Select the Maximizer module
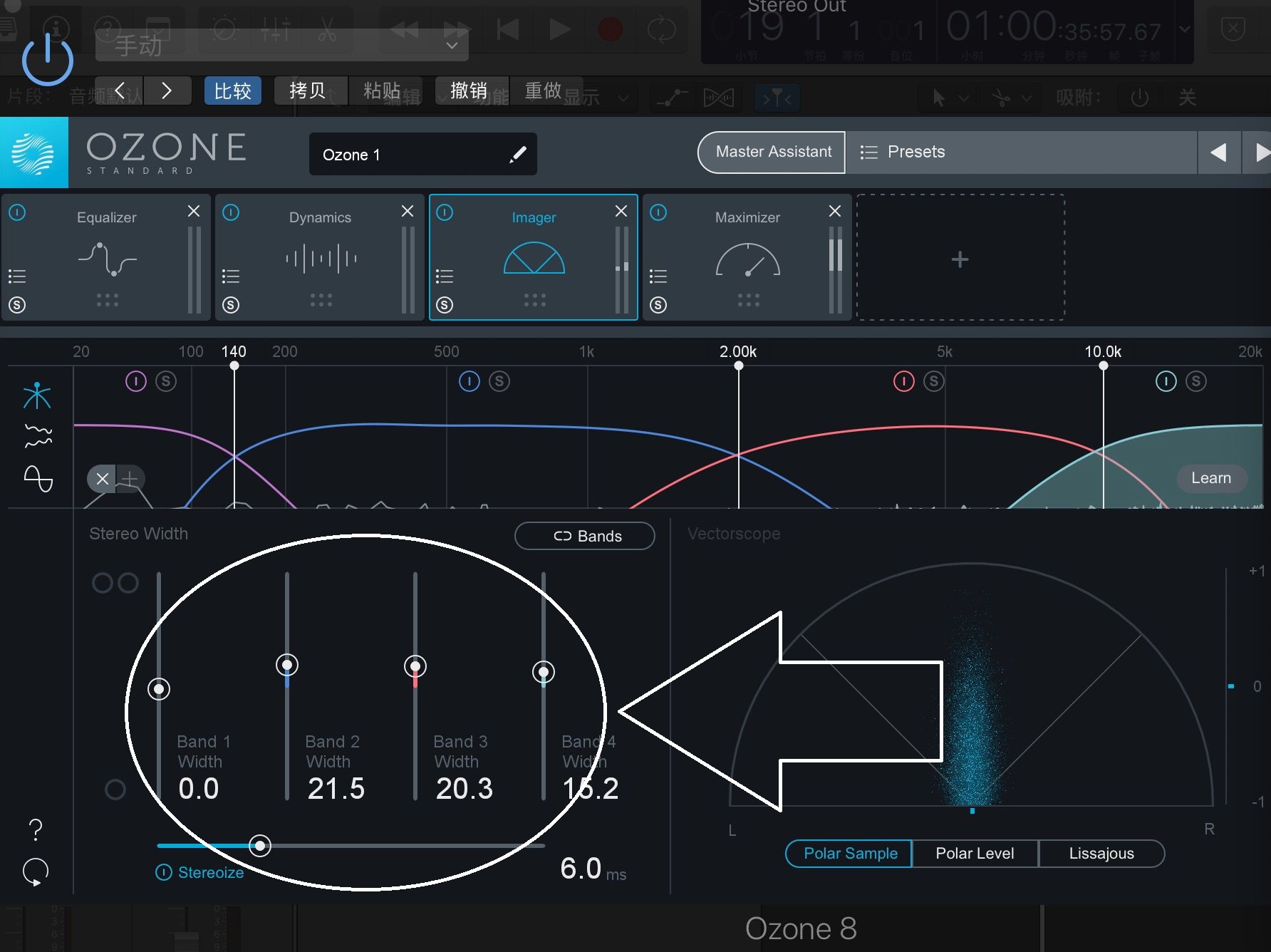 (748, 257)
